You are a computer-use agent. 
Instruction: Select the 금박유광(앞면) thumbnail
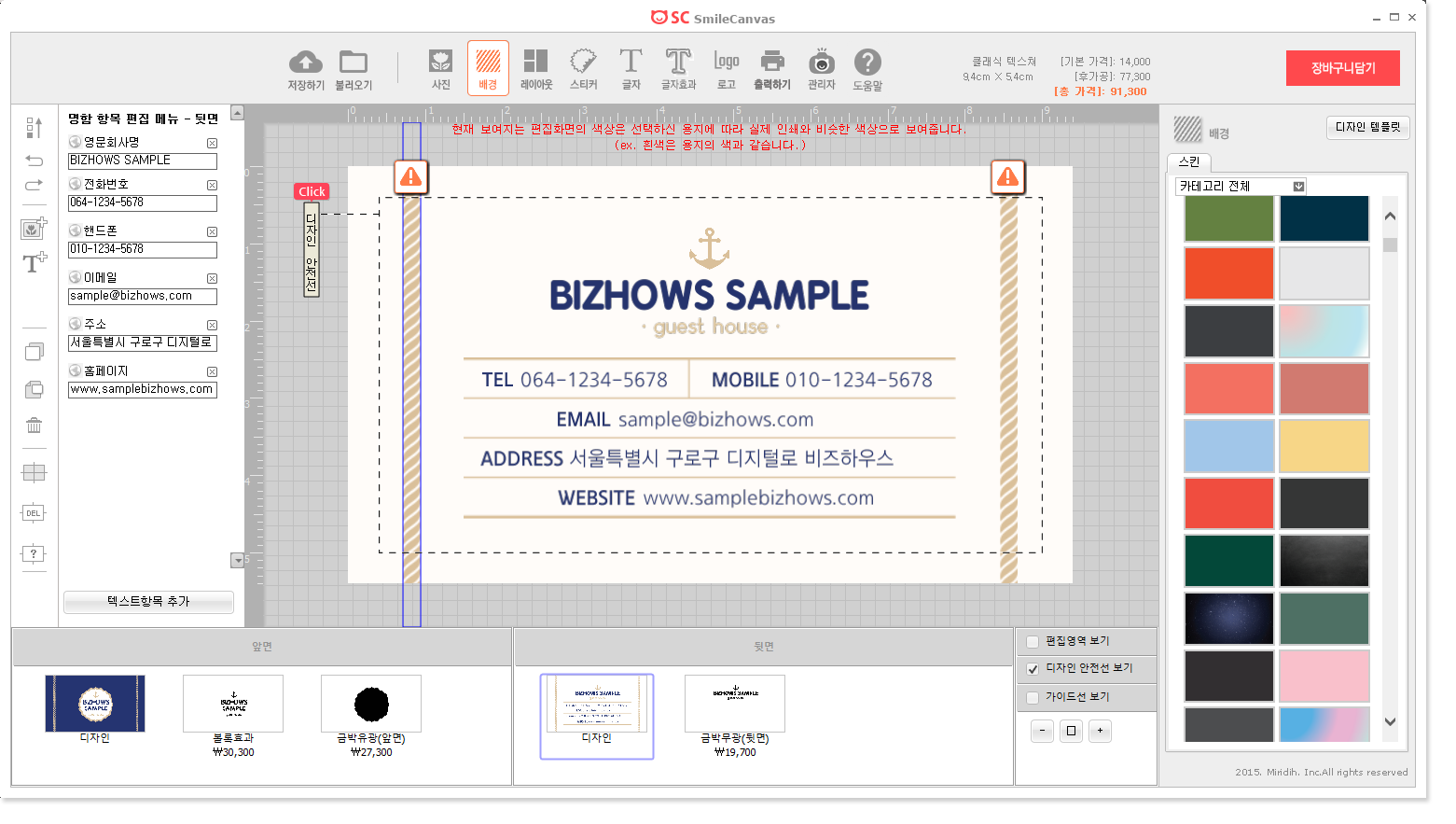pyautogui.click(x=371, y=704)
